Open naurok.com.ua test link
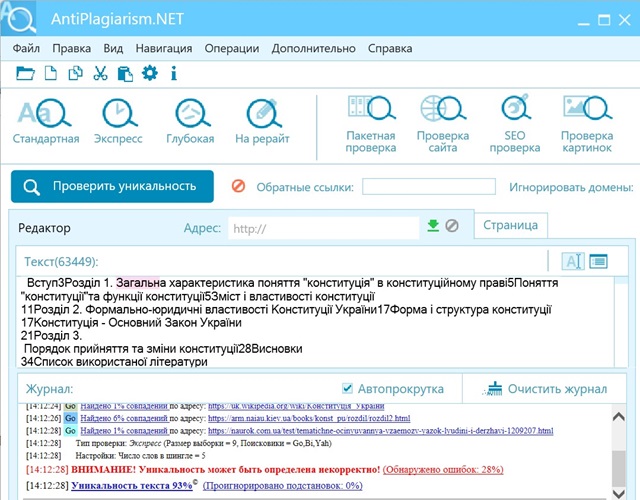The width and height of the screenshot is (640, 500). point(380,431)
